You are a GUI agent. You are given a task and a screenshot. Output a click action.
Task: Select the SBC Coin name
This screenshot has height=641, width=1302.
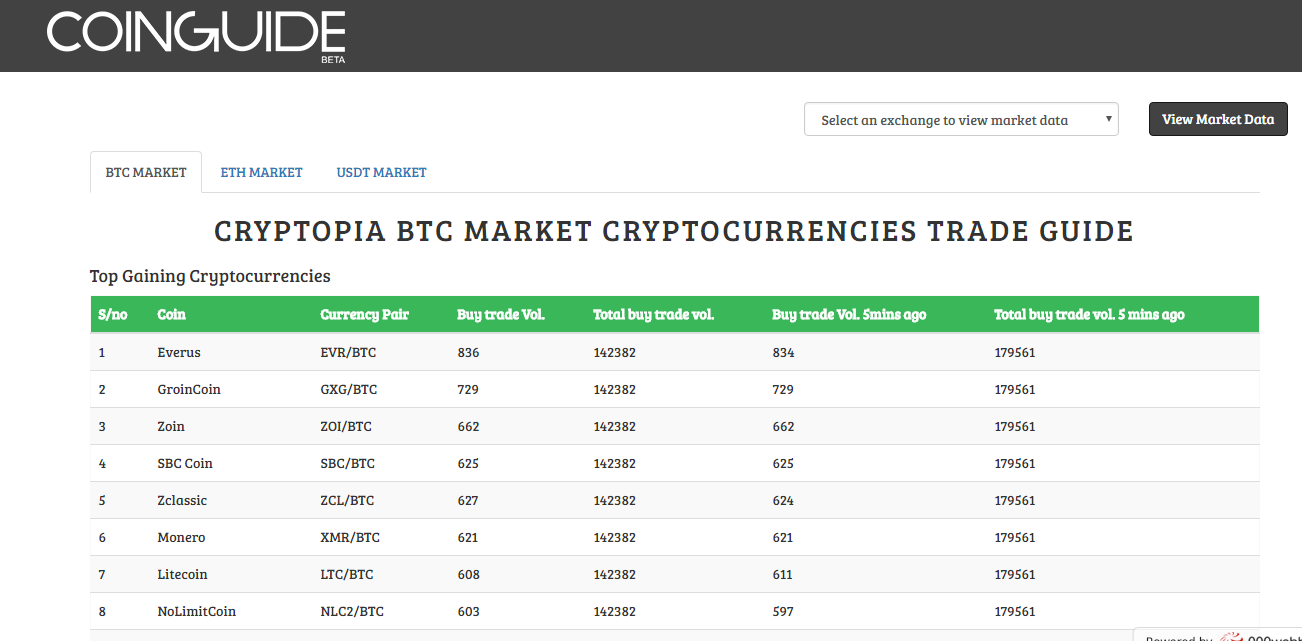click(185, 463)
